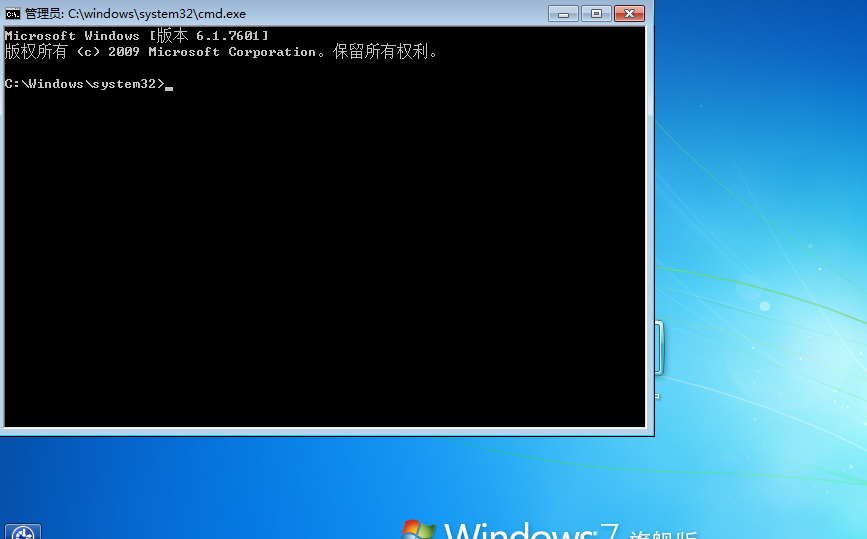Image resolution: width=867 pixels, height=539 pixels.
Task: Close the administrator cmd.exe window
Action: coord(629,13)
